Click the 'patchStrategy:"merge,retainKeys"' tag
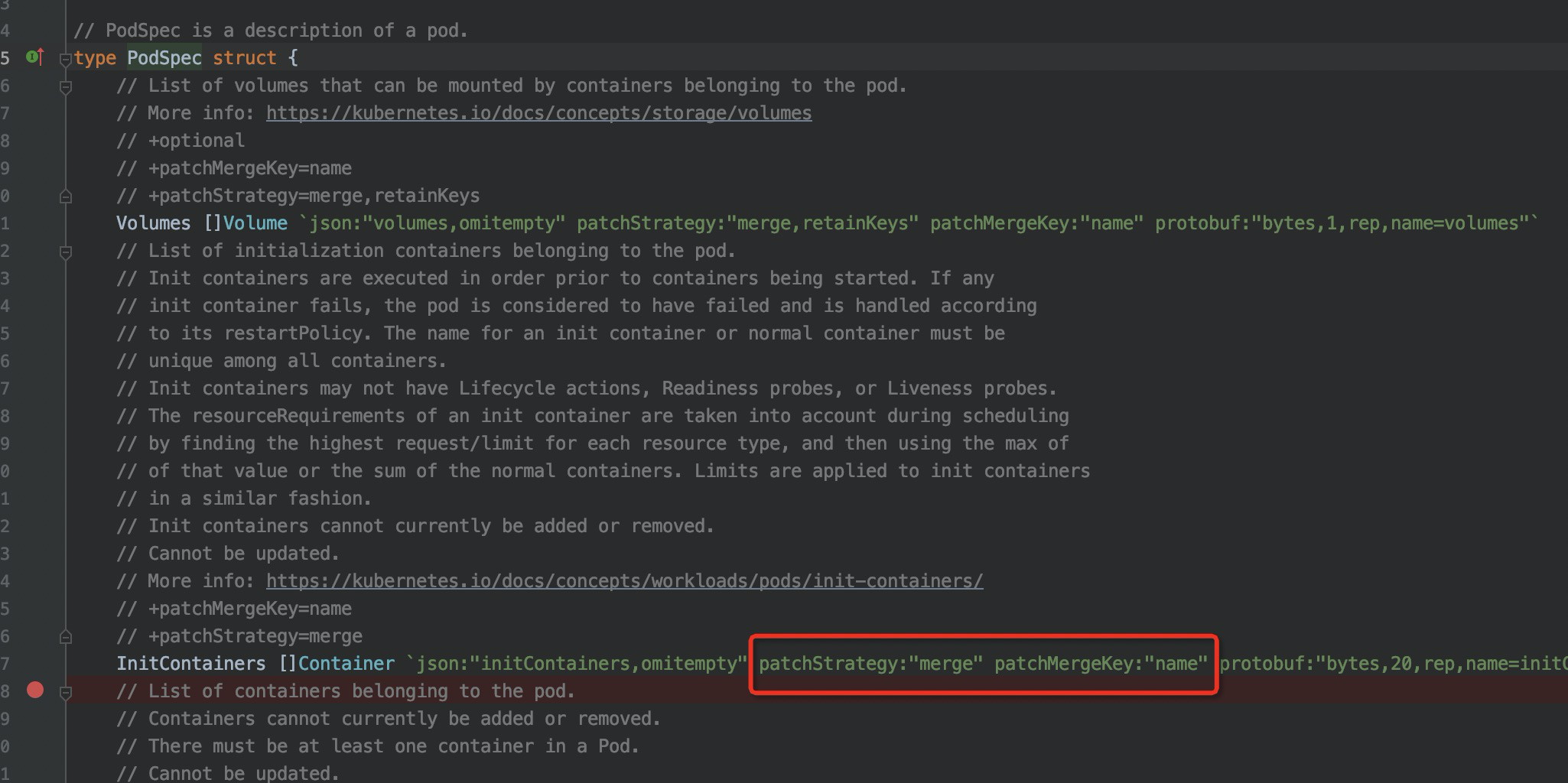The image size is (1568, 783). click(x=747, y=223)
